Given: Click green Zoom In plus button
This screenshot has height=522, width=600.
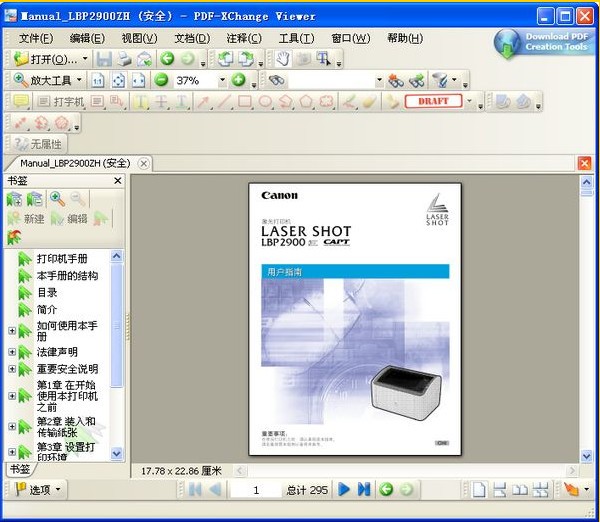Looking at the screenshot, I should tap(238, 80).
